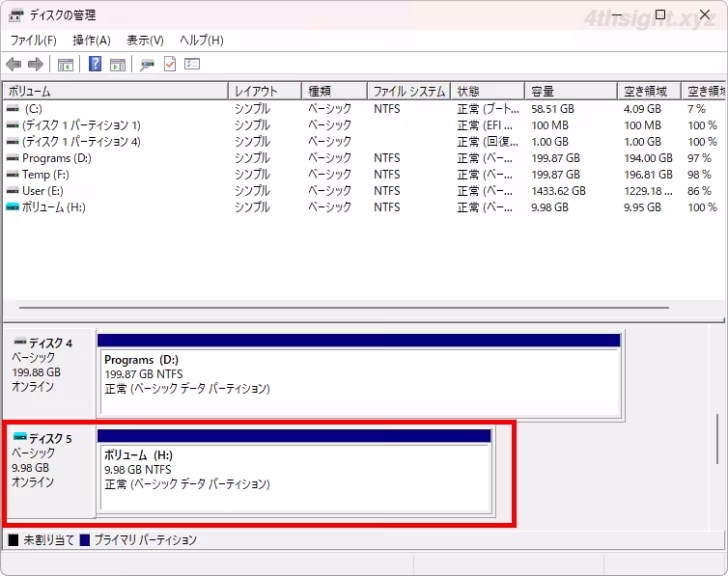Click the Forward arrow toolbar icon
728x576 pixels.
[x=36, y=64]
